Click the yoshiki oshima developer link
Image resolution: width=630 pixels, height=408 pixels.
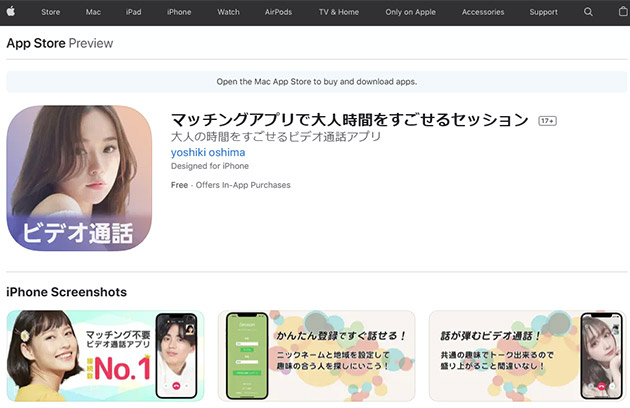pyautogui.click(x=208, y=152)
